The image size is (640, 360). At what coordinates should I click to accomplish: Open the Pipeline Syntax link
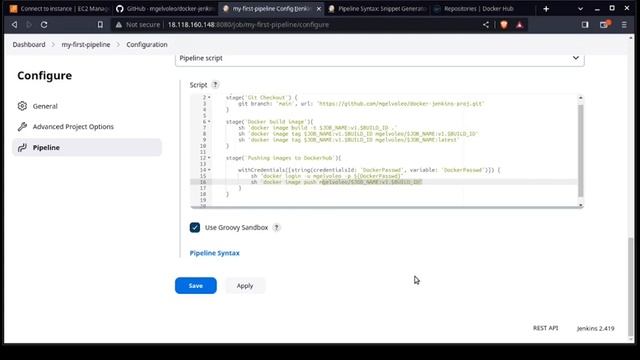[215, 253]
